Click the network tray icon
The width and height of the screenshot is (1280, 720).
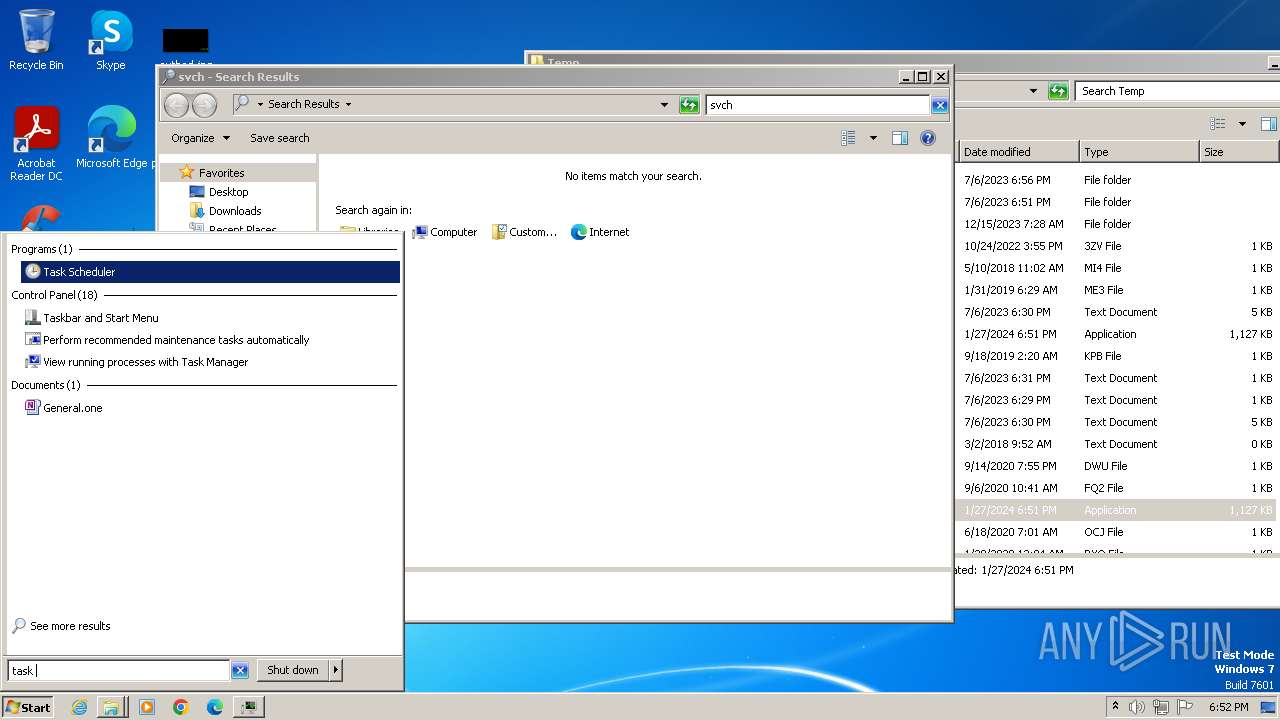[x=1161, y=707]
